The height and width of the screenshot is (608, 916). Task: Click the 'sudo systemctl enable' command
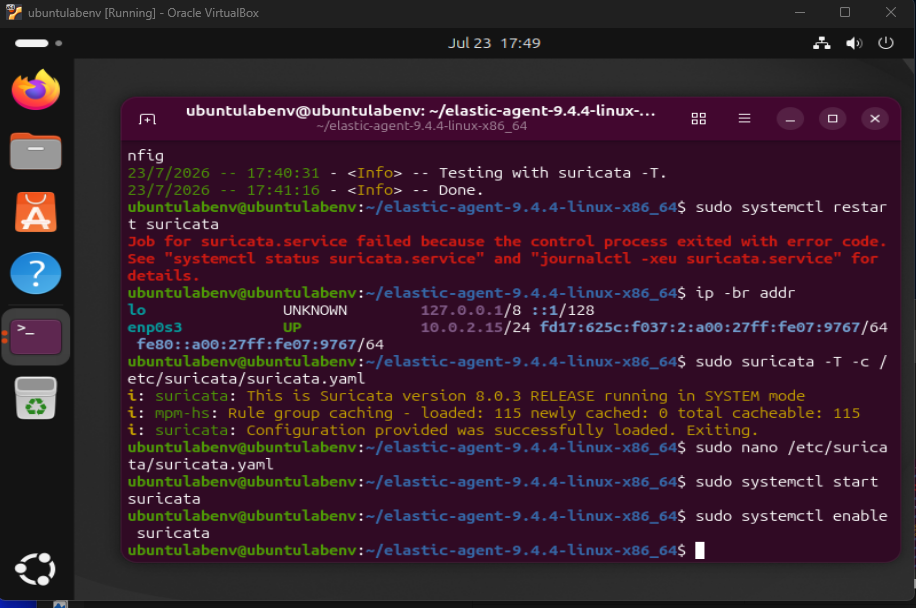pyautogui.click(x=792, y=516)
